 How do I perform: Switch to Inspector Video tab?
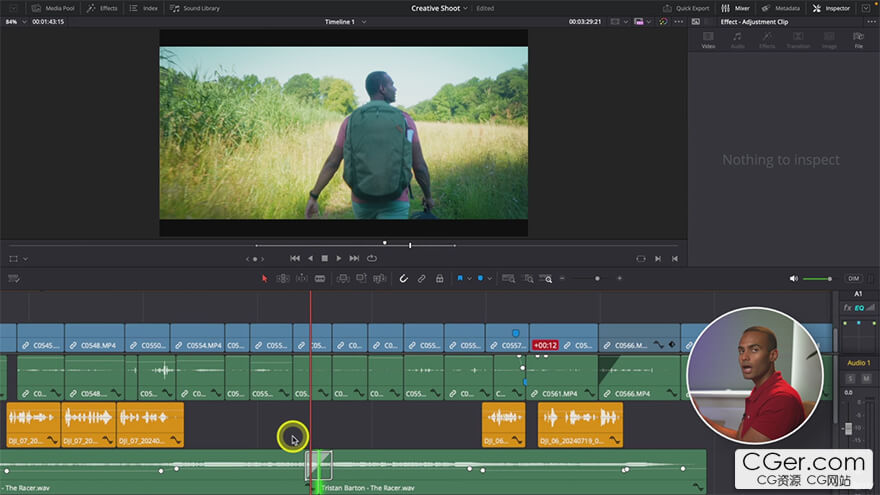(x=708, y=40)
